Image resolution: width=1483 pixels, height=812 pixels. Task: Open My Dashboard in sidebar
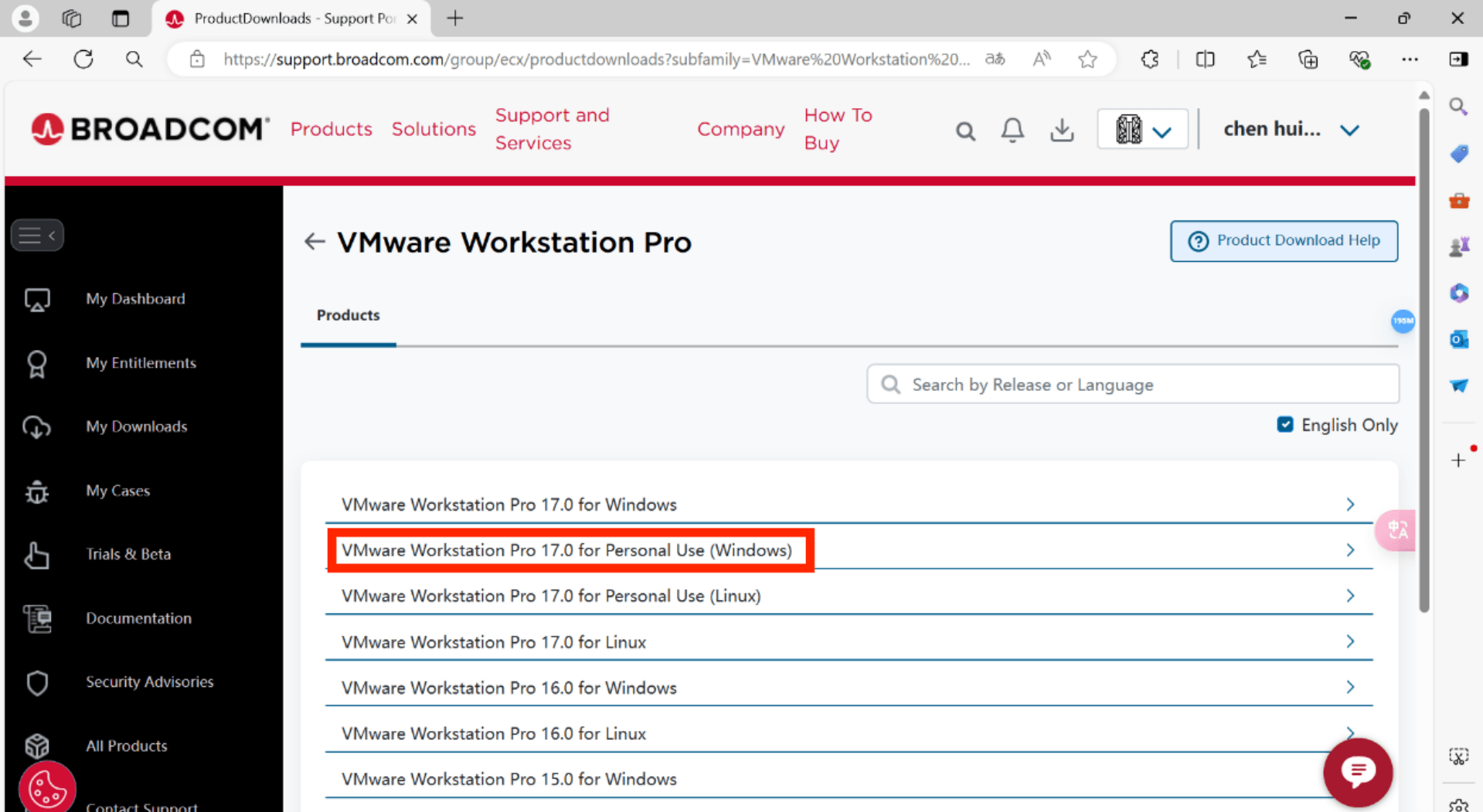click(135, 299)
